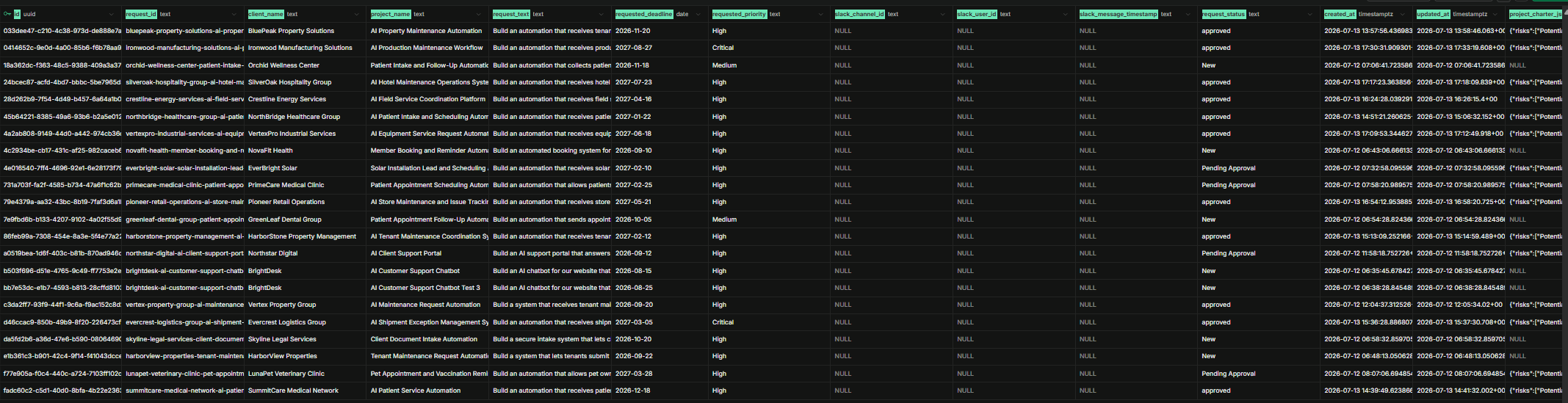Viewport: 1568px width, 403px height.
Task: Select the request_status column header label
Action: (1224, 14)
